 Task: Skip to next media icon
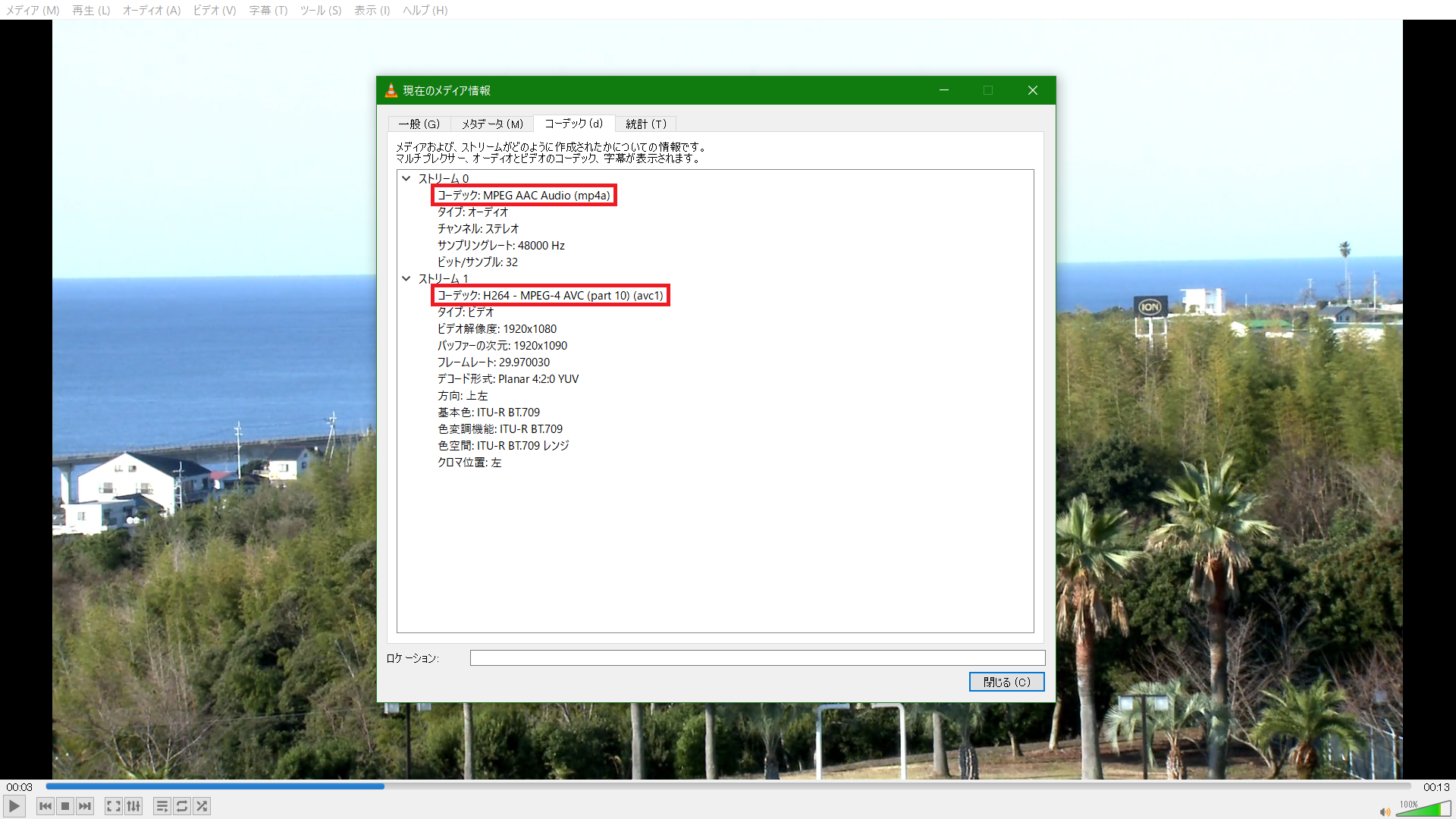[x=85, y=806]
